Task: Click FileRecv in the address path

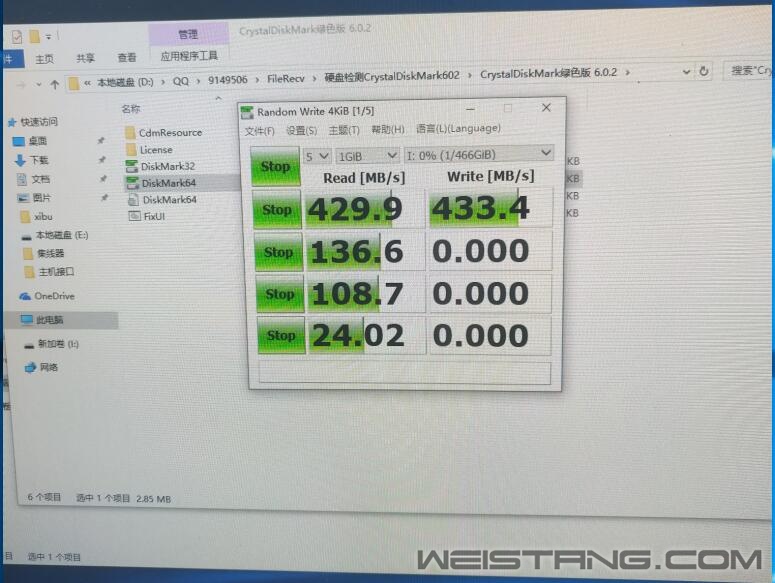Action: point(286,79)
